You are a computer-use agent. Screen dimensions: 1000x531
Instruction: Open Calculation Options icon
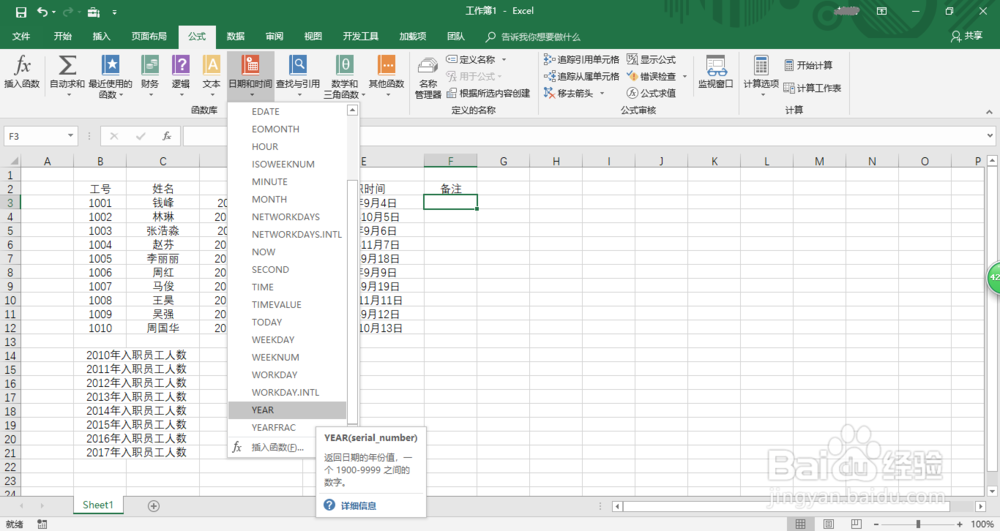coord(761,66)
